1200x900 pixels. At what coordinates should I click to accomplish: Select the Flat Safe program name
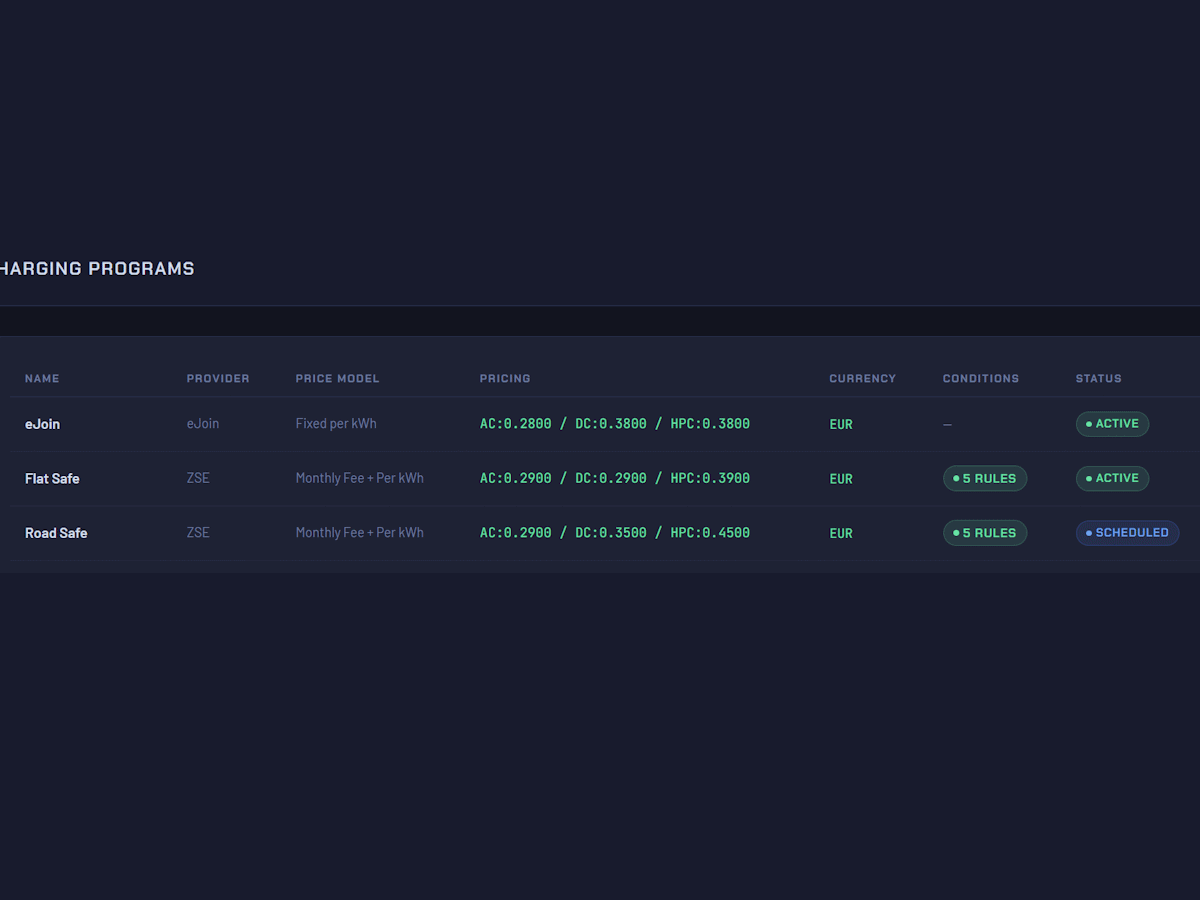point(52,479)
